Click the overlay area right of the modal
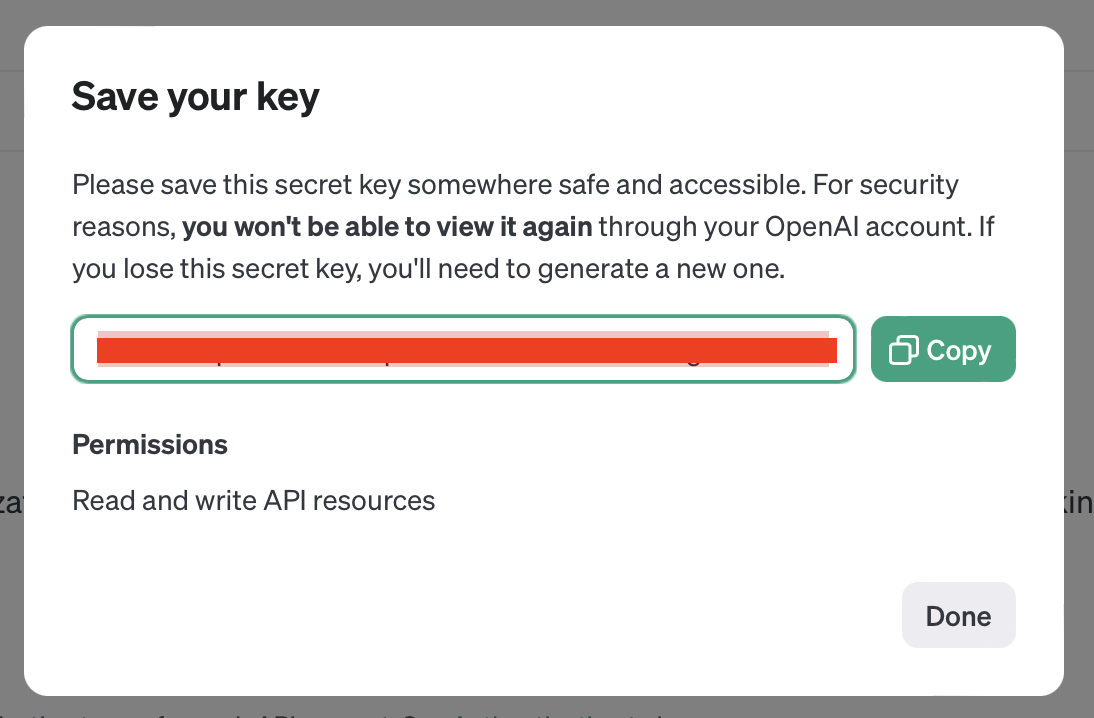 1080,360
